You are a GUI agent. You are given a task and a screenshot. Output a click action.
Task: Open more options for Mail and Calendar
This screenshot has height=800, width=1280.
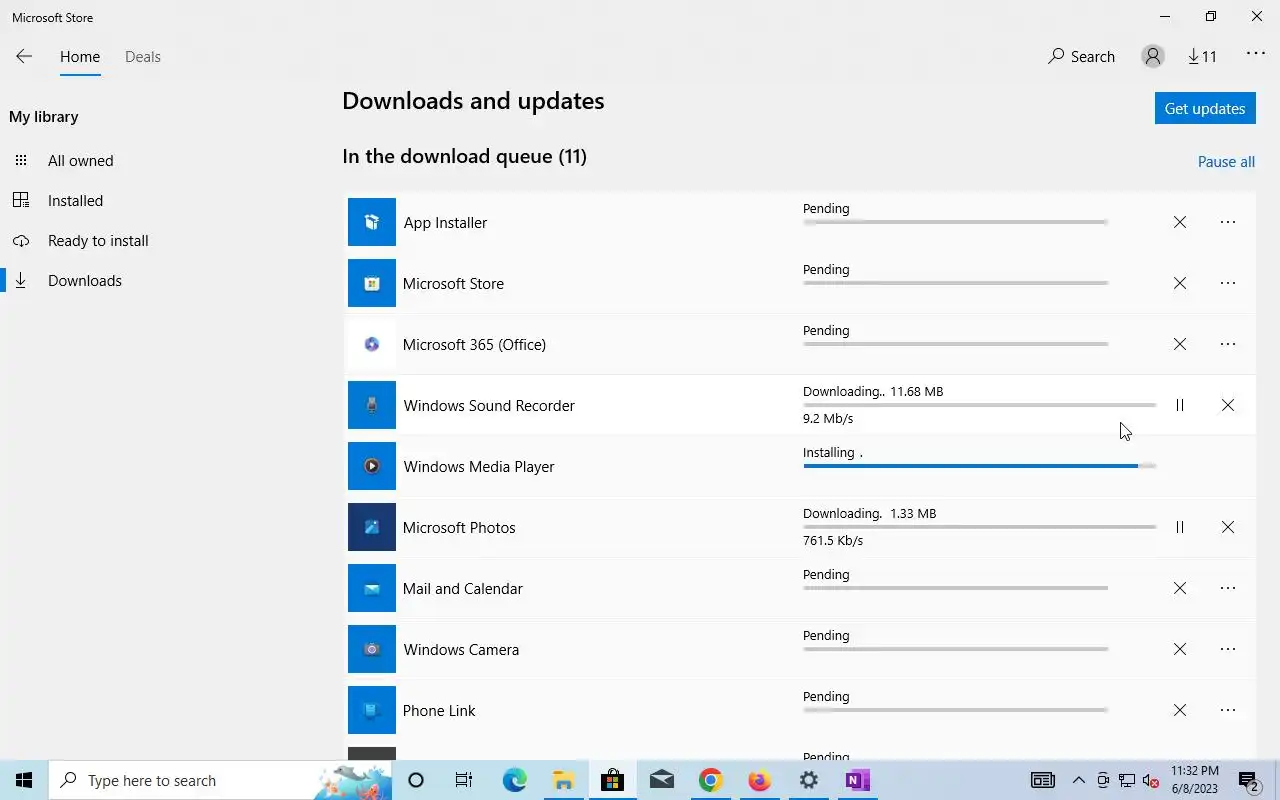tap(1228, 588)
